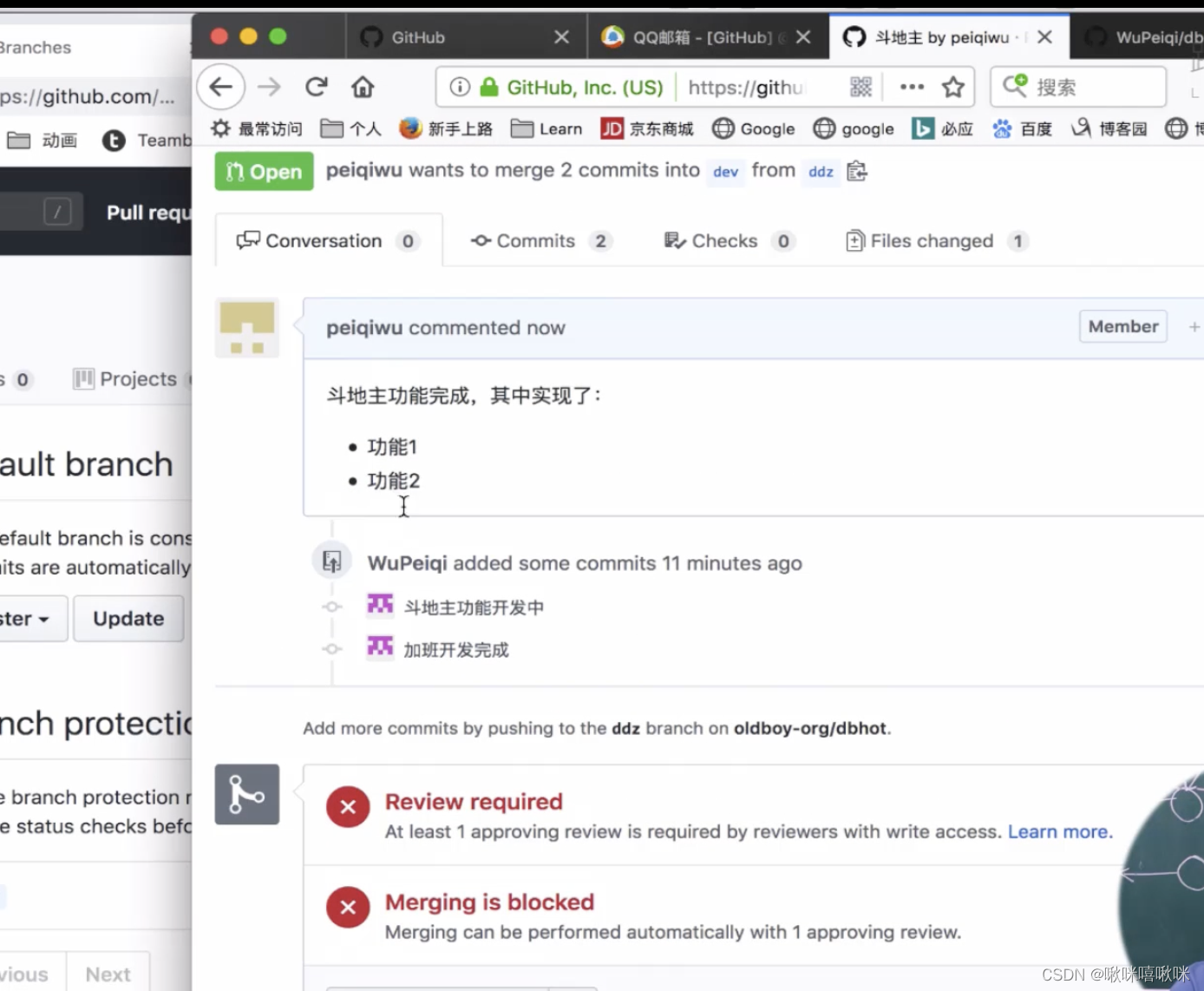1204x991 pixels.
Task: Open the 博客园 bookmark
Action: pos(1109,128)
